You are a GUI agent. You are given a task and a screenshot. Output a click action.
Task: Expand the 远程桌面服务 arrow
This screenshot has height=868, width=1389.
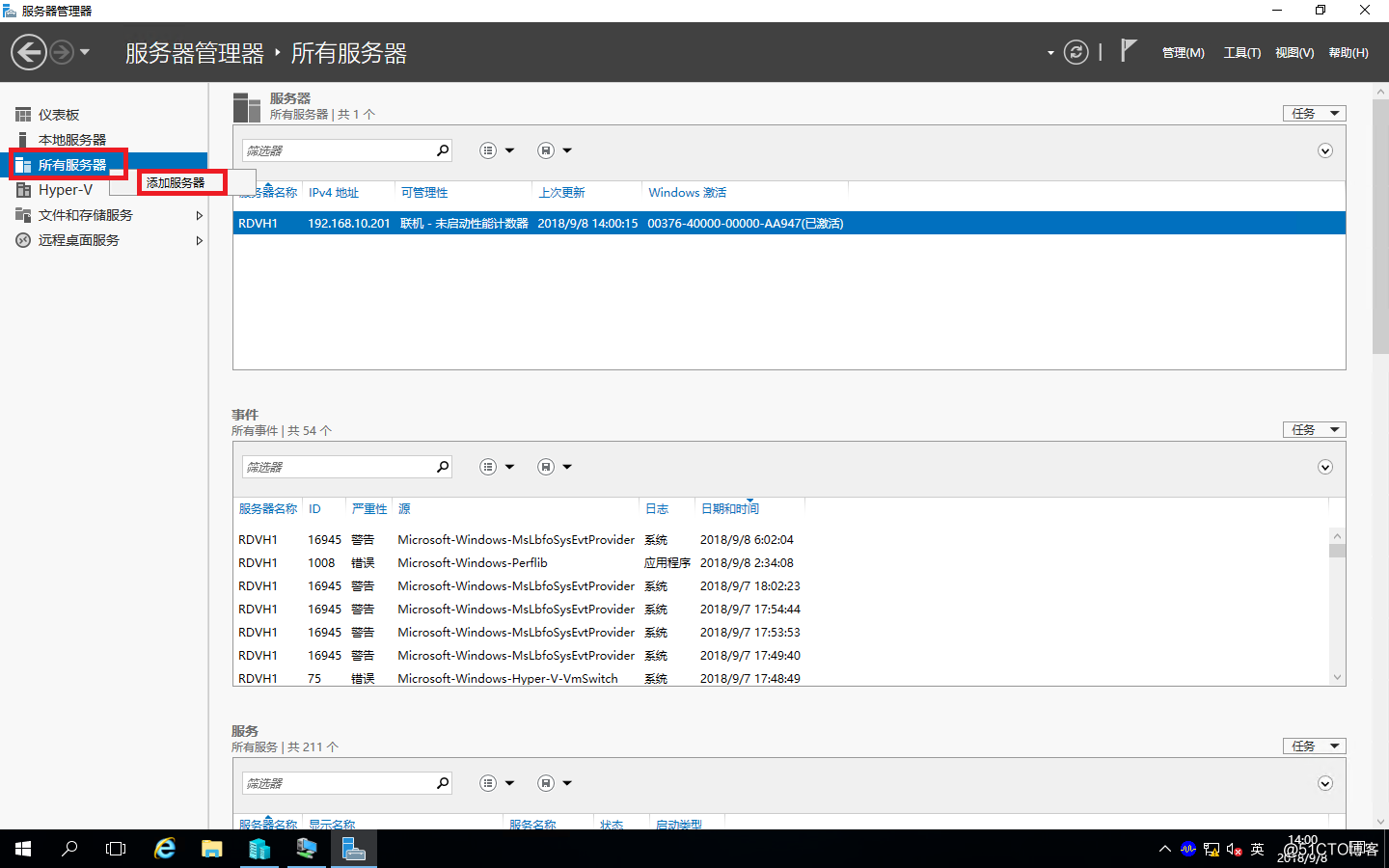pyautogui.click(x=199, y=240)
